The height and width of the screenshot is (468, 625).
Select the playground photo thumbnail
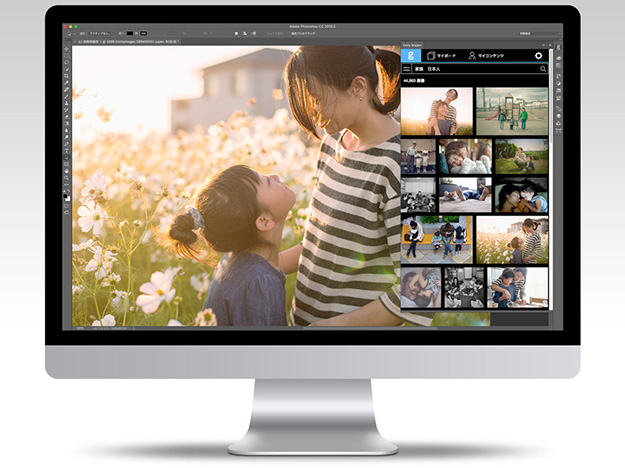[x=512, y=111]
